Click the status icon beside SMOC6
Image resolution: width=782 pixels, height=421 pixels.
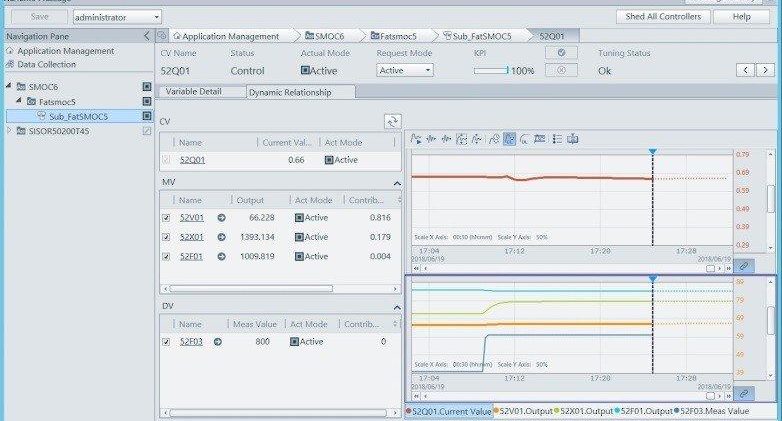pyautogui.click(x=146, y=86)
